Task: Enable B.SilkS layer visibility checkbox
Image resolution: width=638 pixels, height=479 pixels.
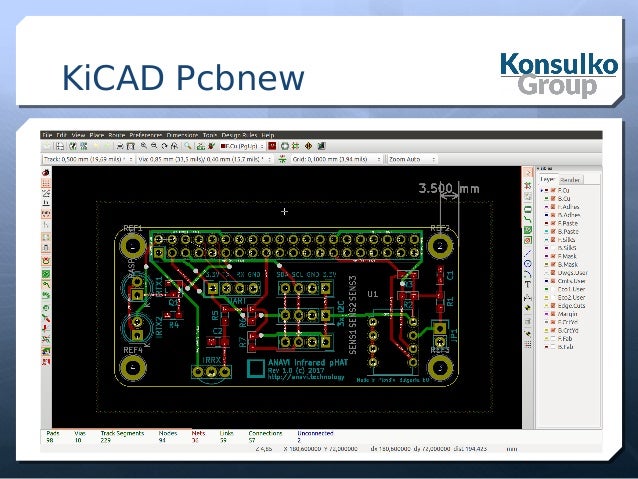Action: (553, 247)
